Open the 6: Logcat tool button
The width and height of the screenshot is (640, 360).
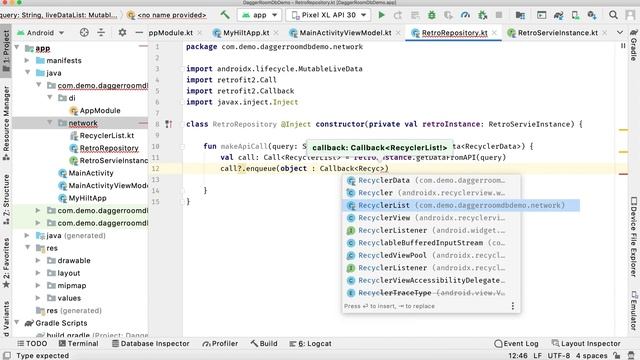point(310,344)
